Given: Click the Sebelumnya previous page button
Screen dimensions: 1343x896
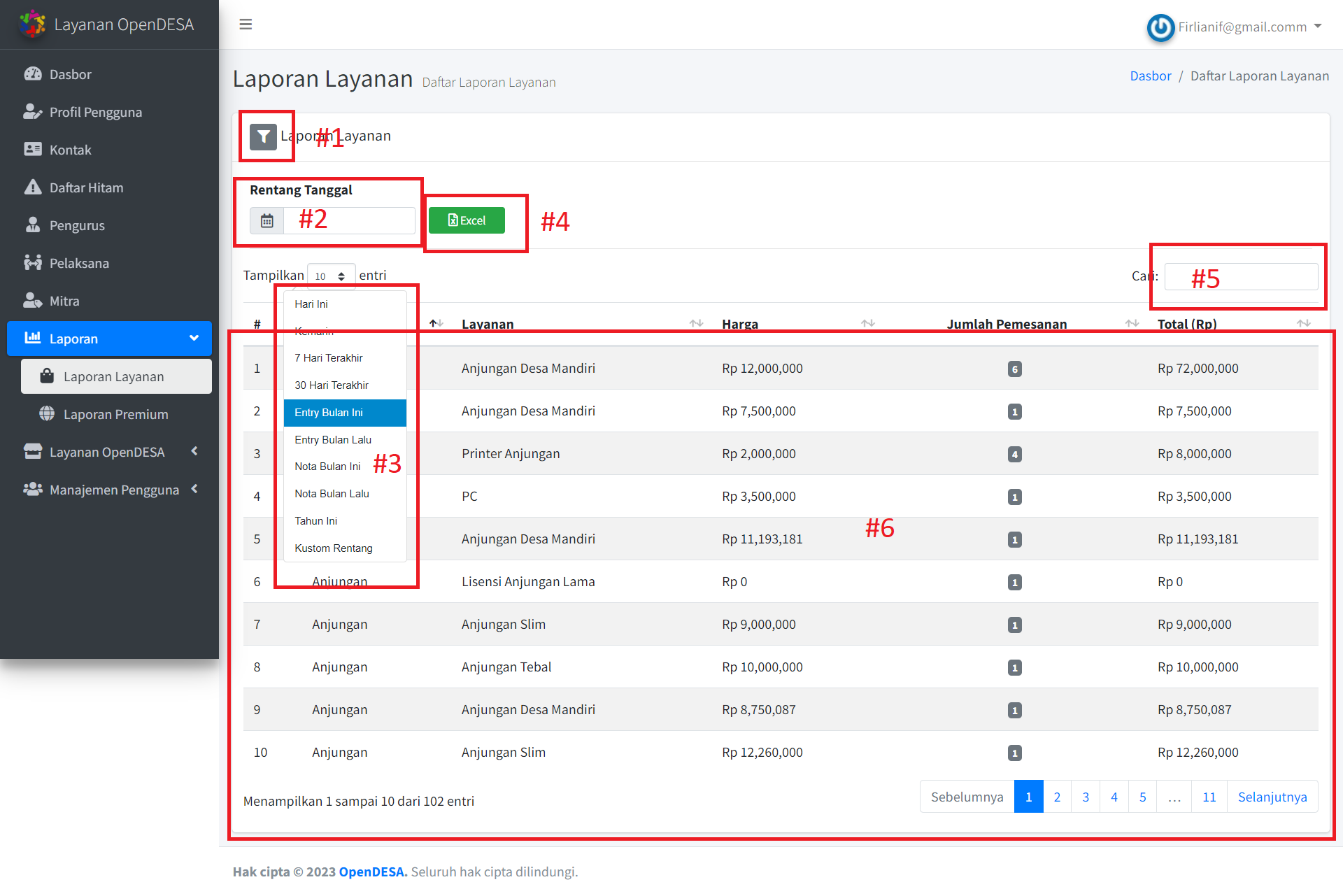Looking at the screenshot, I should pos(967,797).
